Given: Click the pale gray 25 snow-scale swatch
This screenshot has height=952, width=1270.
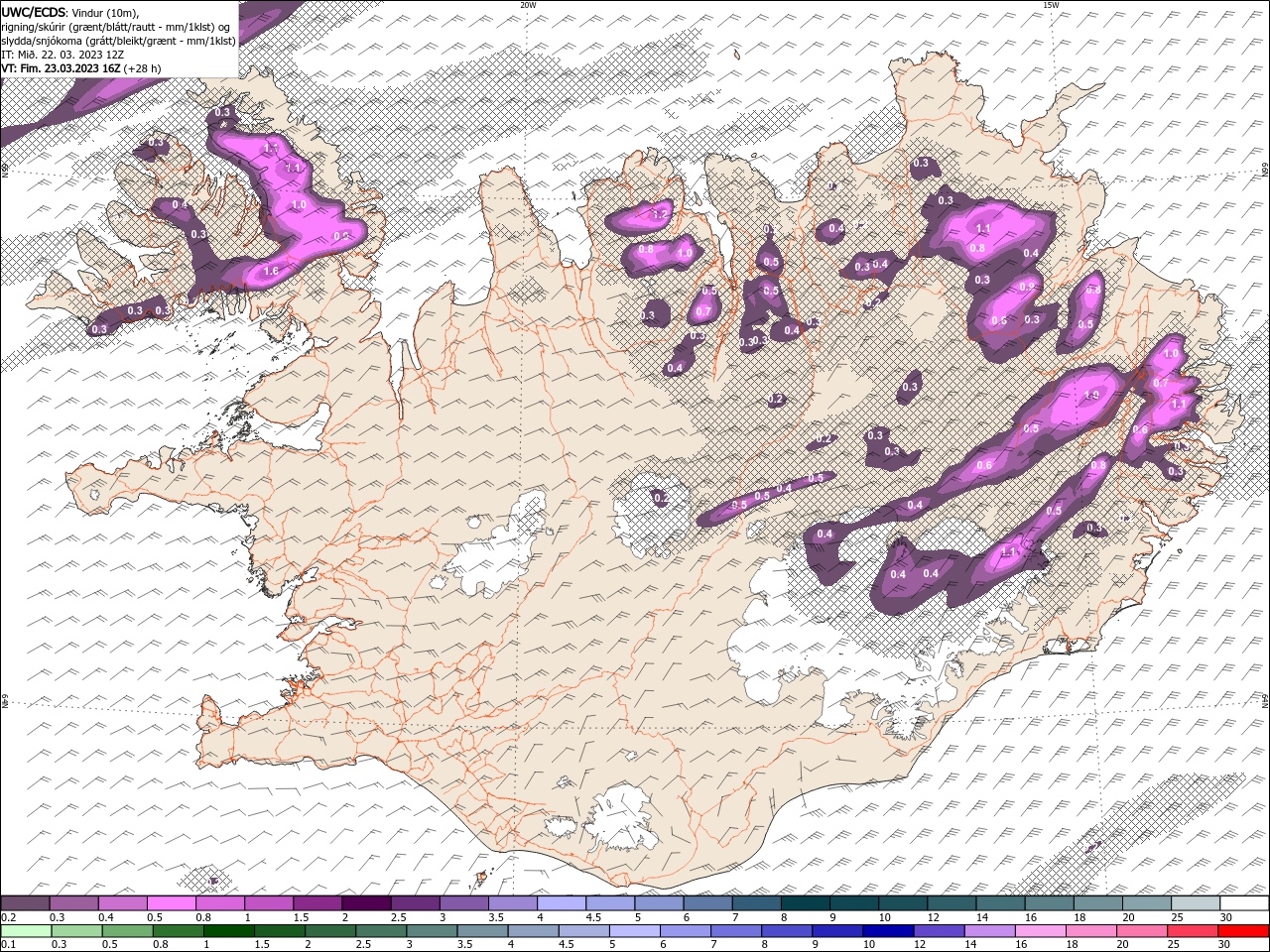Looking at the screenshot, I should click(1196, 903).
